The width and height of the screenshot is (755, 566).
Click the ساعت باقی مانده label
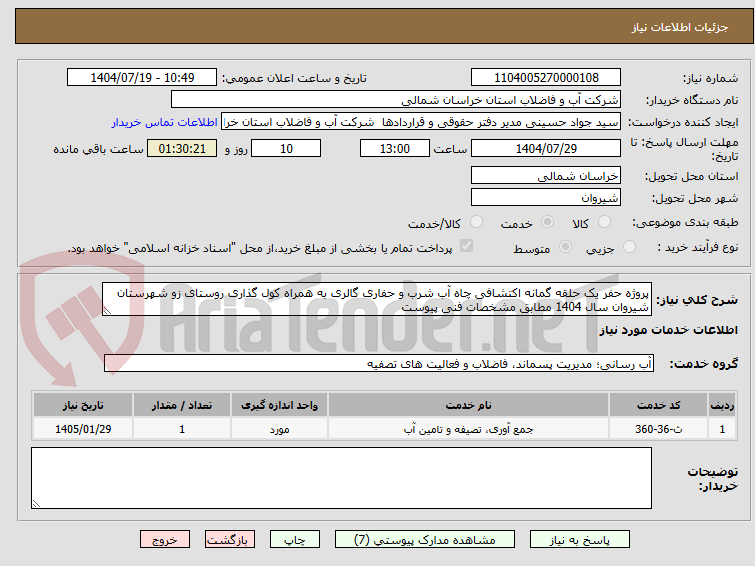[98, 149]
